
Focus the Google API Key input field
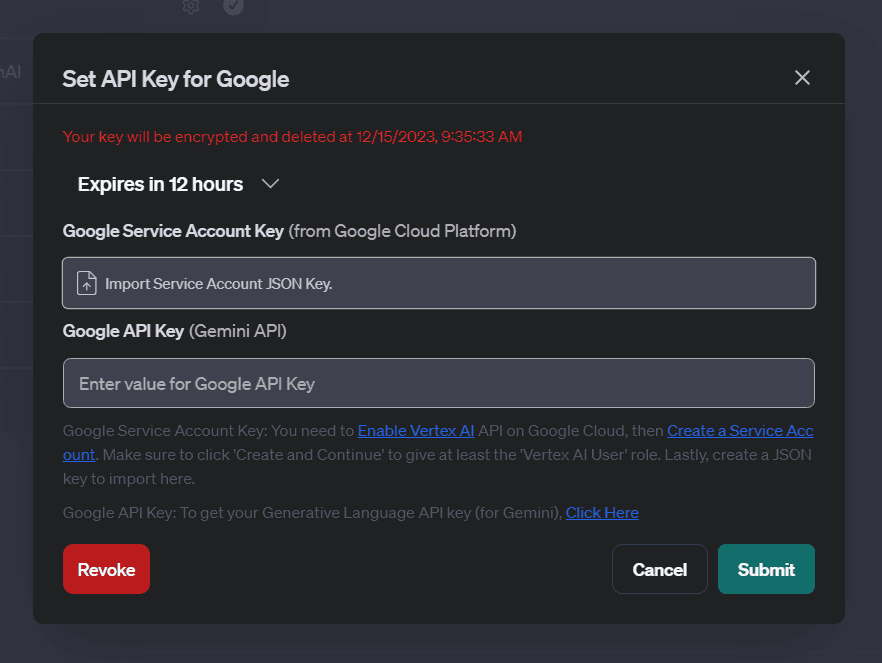[x=439, y=383]
